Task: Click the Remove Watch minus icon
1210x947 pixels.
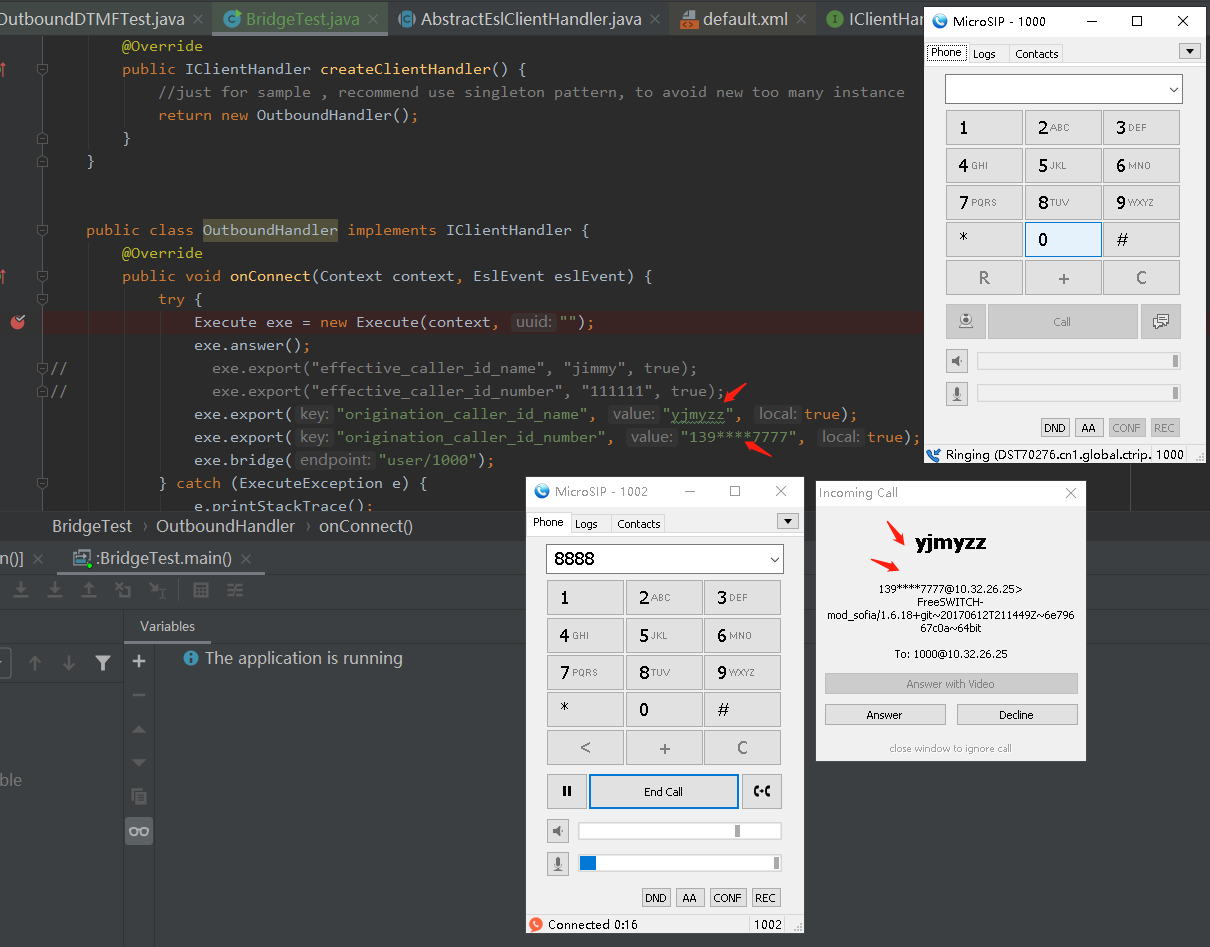Action: tap(139, 695)
